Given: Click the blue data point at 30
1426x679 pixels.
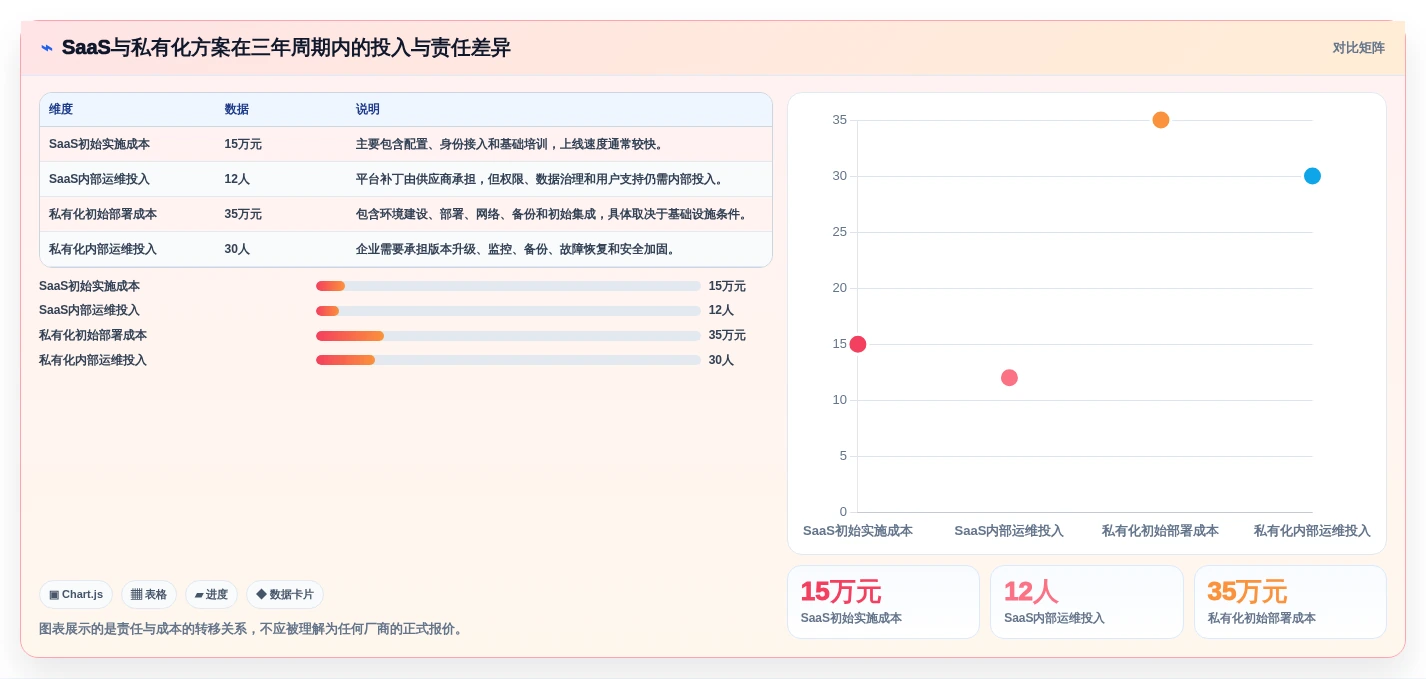Looking at the screenshot, I should [x=1312, y=176].
